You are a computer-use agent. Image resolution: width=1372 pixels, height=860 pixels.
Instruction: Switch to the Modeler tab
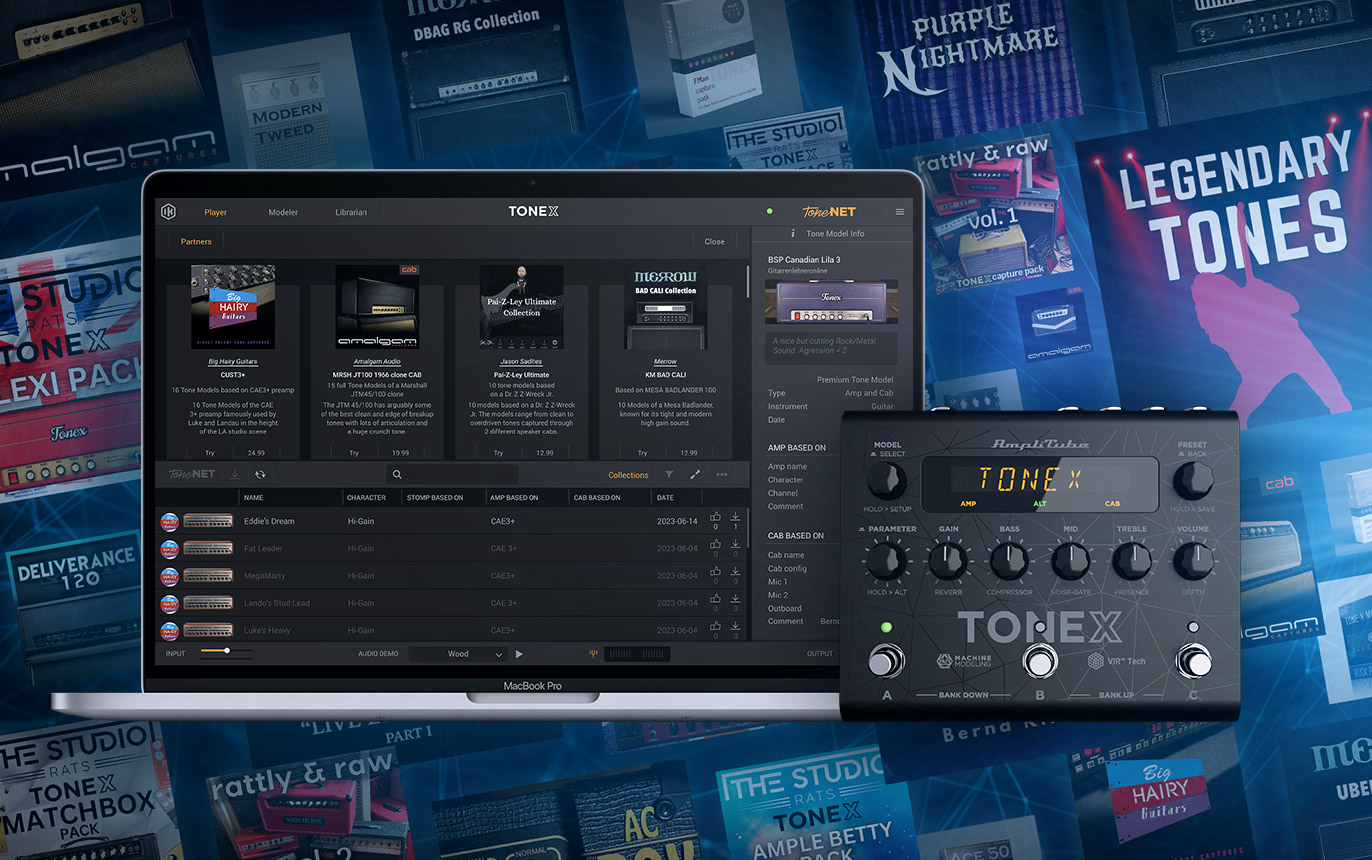click(x=283, y=212)
